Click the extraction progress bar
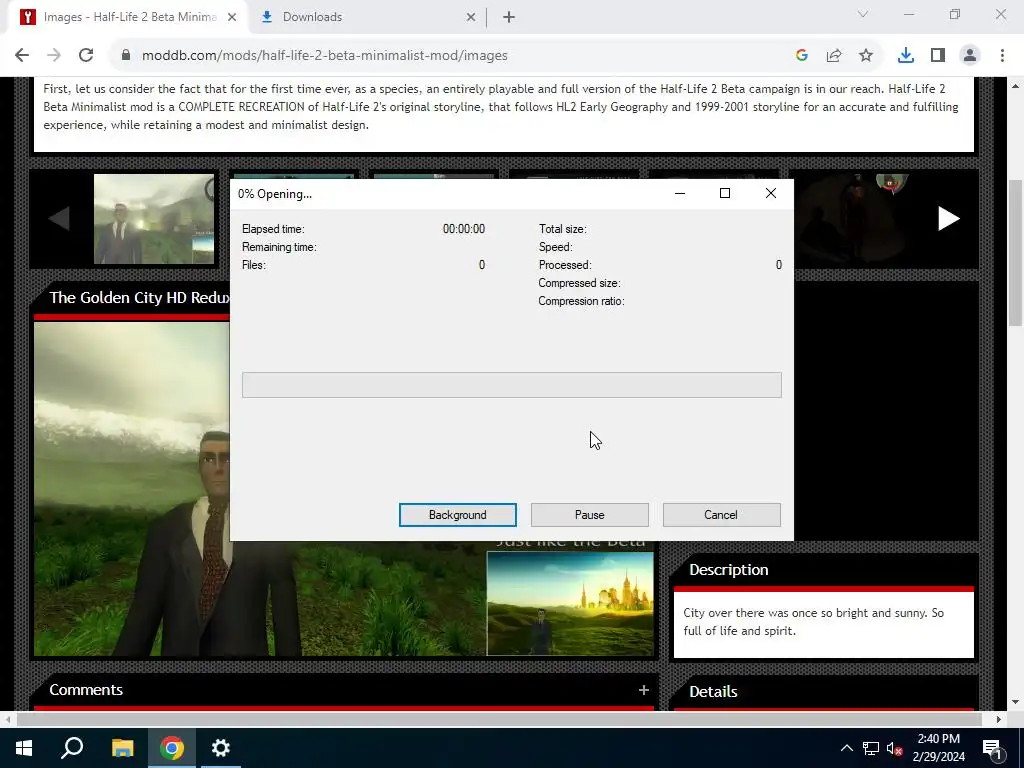The width and height of the screenshot is (1024, 768). (x=511, y=385)
